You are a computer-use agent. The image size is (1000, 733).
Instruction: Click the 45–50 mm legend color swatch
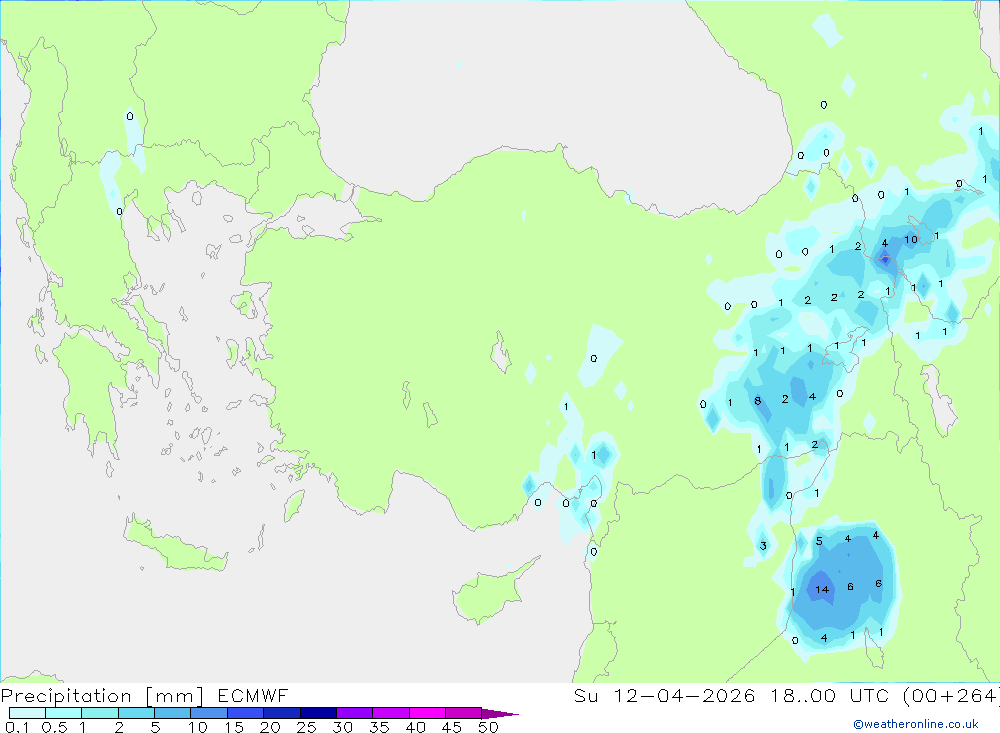pyautogui.click(x=463, y=713)
